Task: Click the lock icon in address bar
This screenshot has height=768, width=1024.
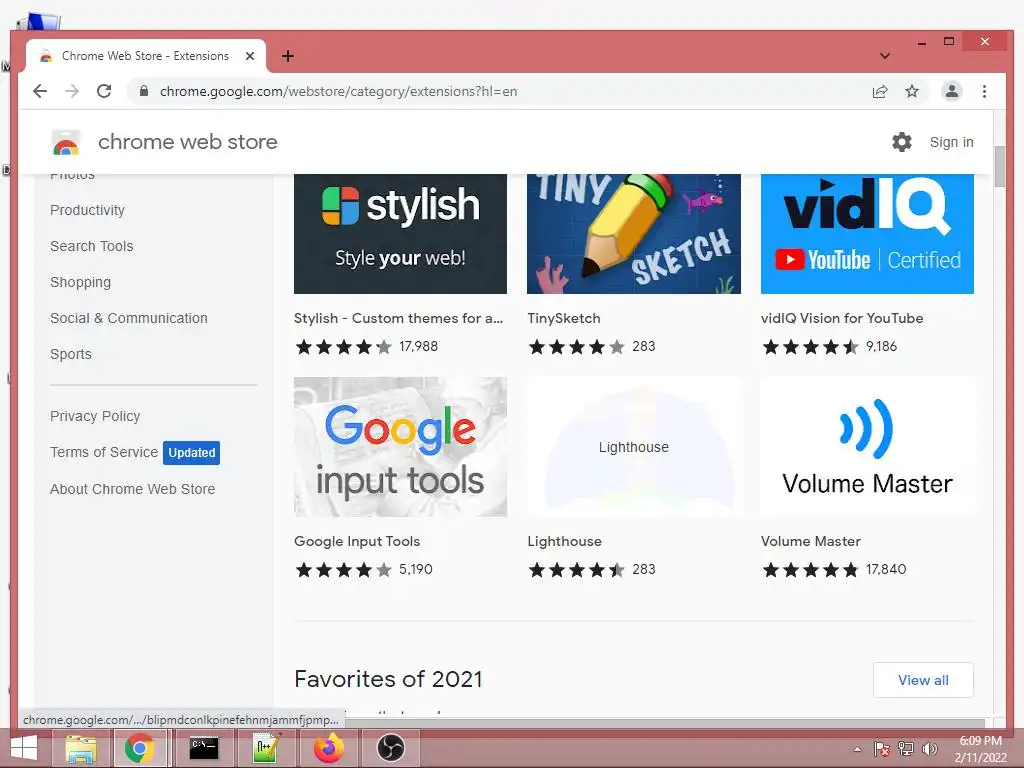Action: point(144,91)
